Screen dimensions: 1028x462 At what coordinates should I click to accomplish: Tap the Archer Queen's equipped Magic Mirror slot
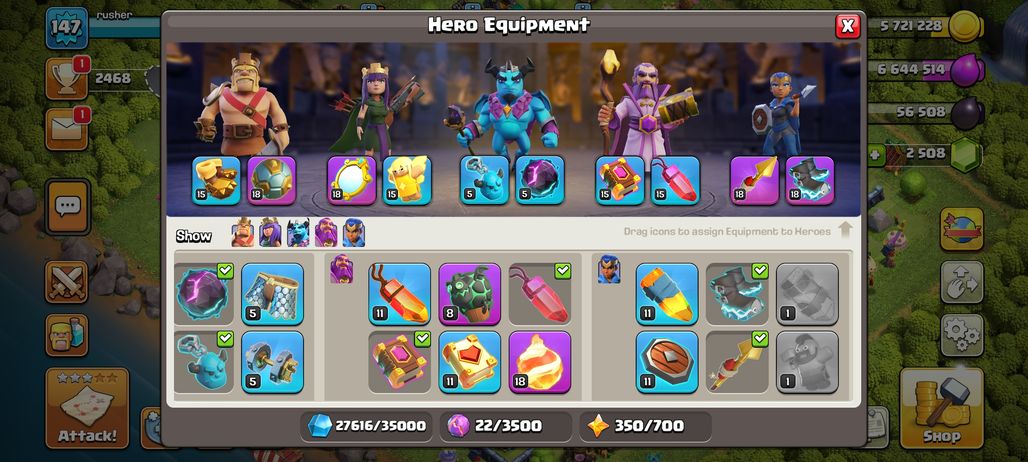(352, 180)
